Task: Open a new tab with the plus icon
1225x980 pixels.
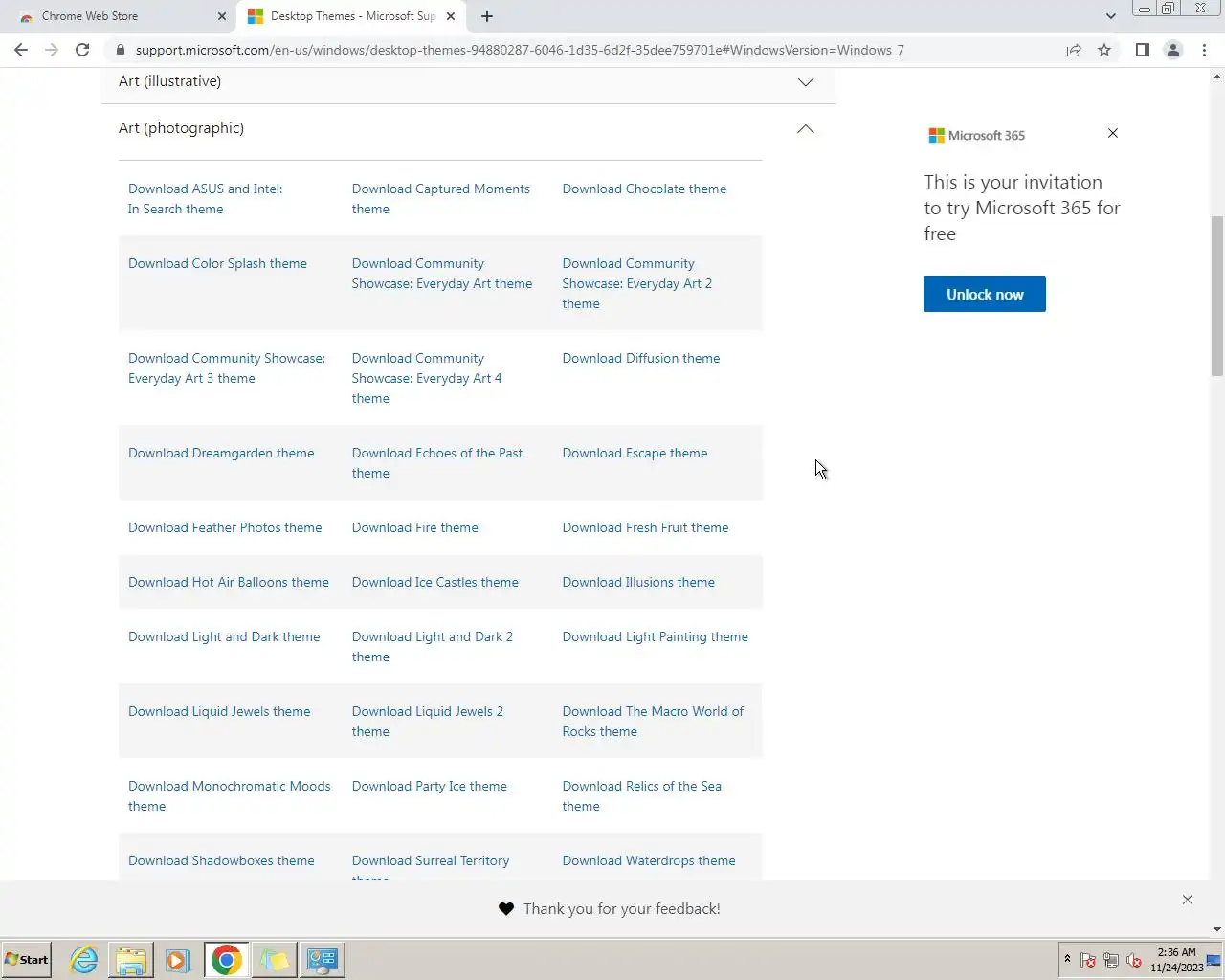Action: [x=487, y=16]
